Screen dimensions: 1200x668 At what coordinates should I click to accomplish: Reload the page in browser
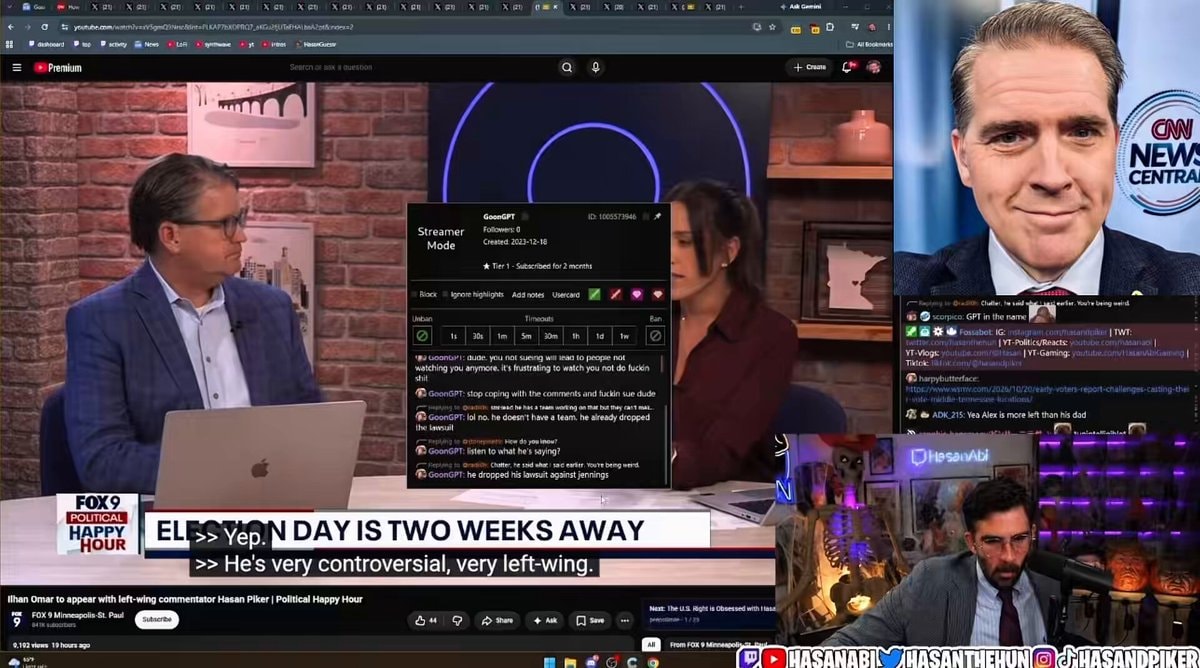point(43,27)
